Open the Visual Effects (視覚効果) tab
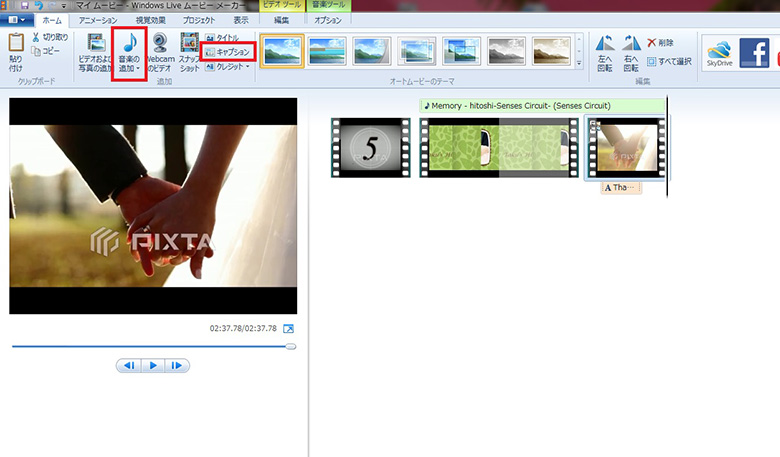 click(x=150, y=20)
